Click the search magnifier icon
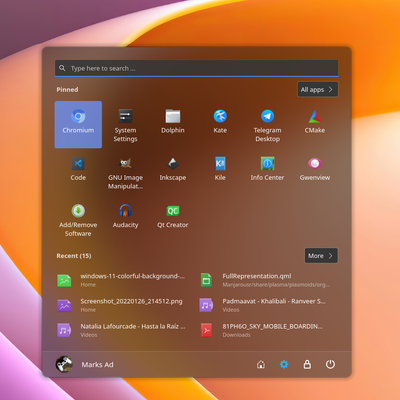This screenshot has height=400, width=400. [x=62, y=68]
